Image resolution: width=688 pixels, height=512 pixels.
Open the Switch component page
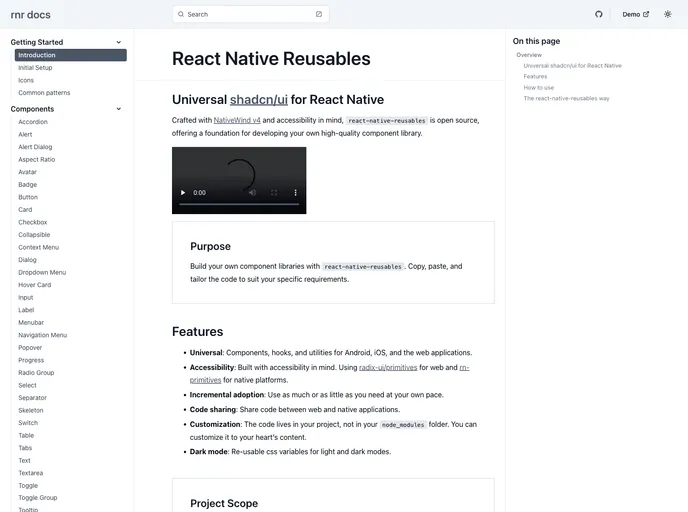28,422
